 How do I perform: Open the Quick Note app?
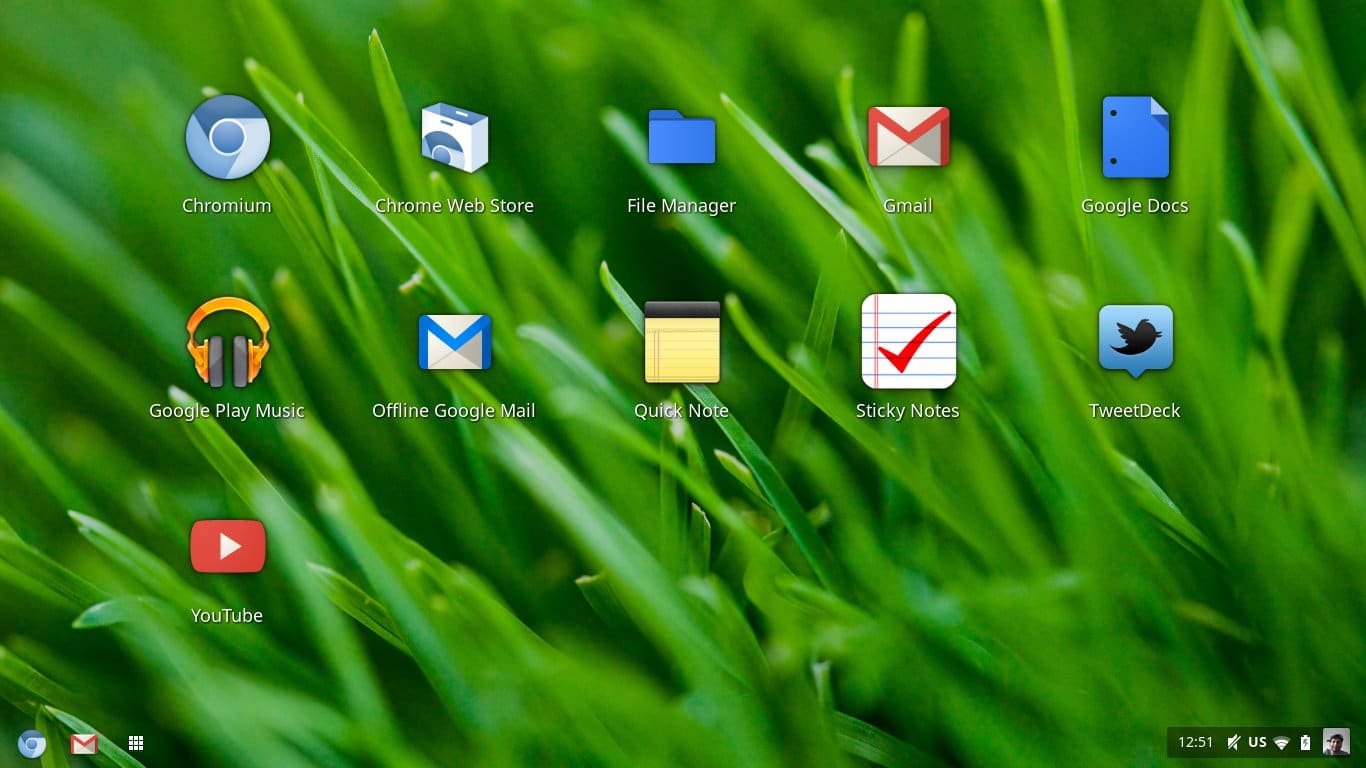[681, 342]
